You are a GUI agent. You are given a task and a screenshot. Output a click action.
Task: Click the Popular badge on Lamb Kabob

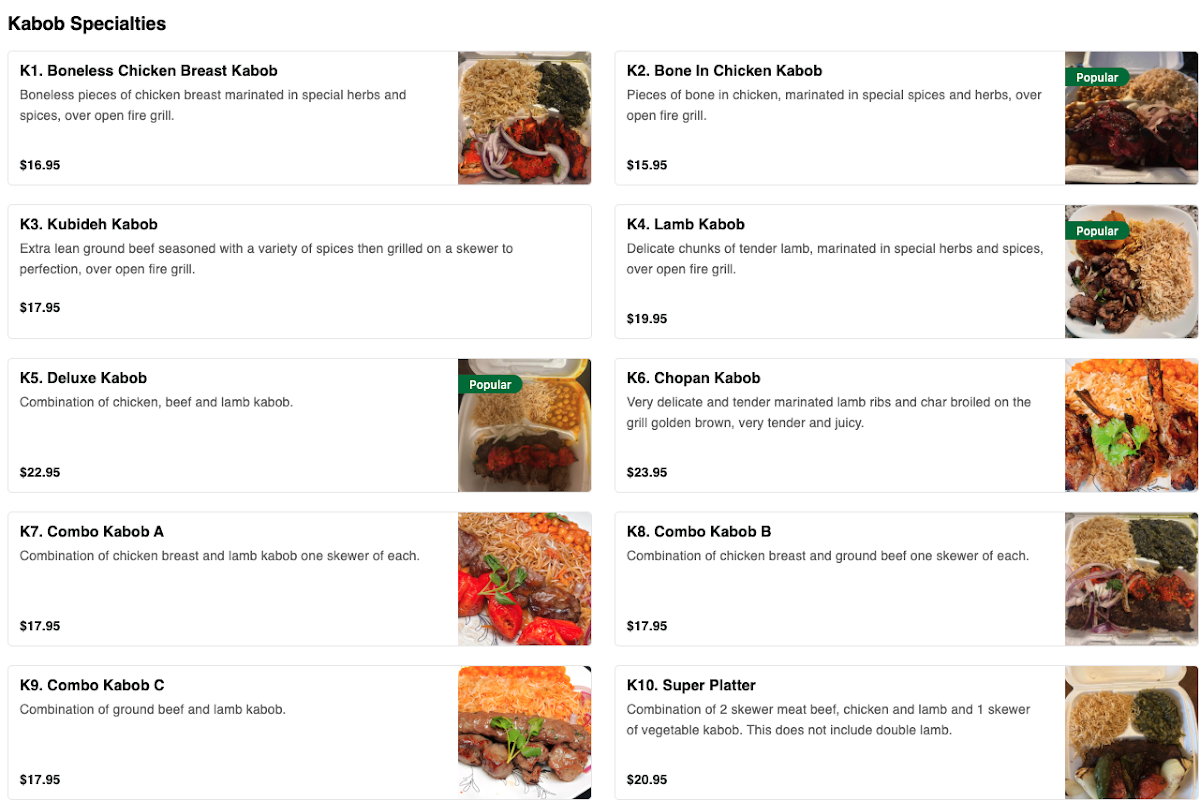[1097, 231]
